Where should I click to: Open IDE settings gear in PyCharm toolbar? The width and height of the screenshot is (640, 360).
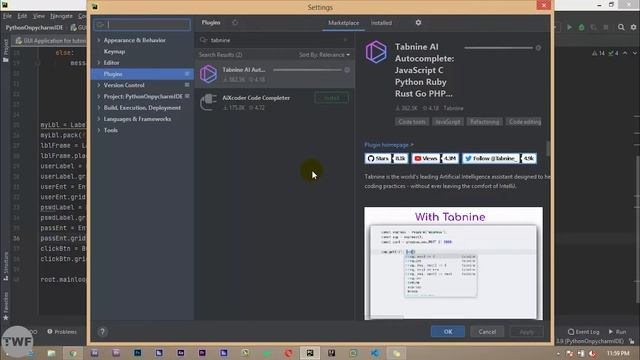click(x=633, y=27)
